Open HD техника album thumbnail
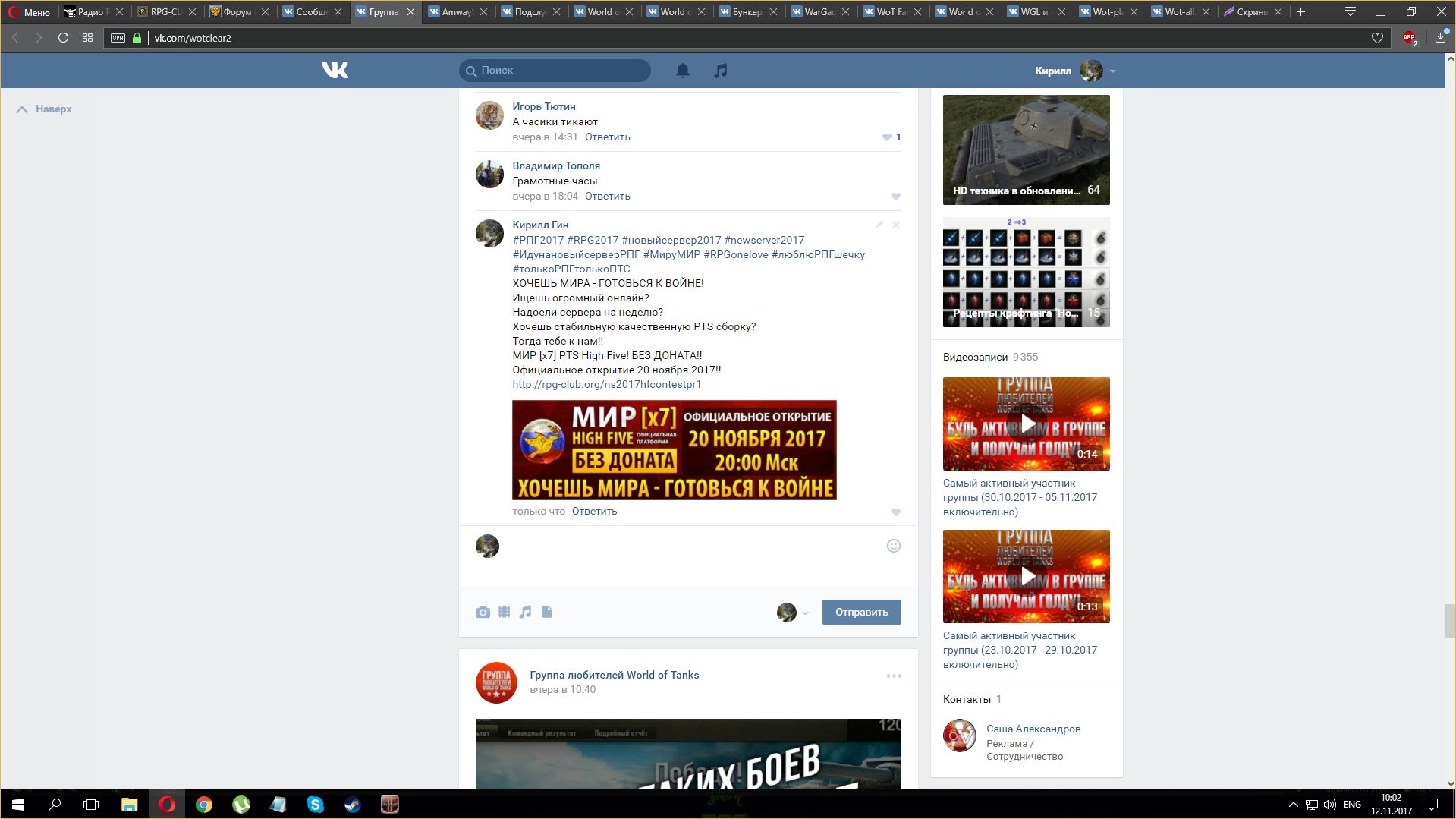 pos(1026,150)
